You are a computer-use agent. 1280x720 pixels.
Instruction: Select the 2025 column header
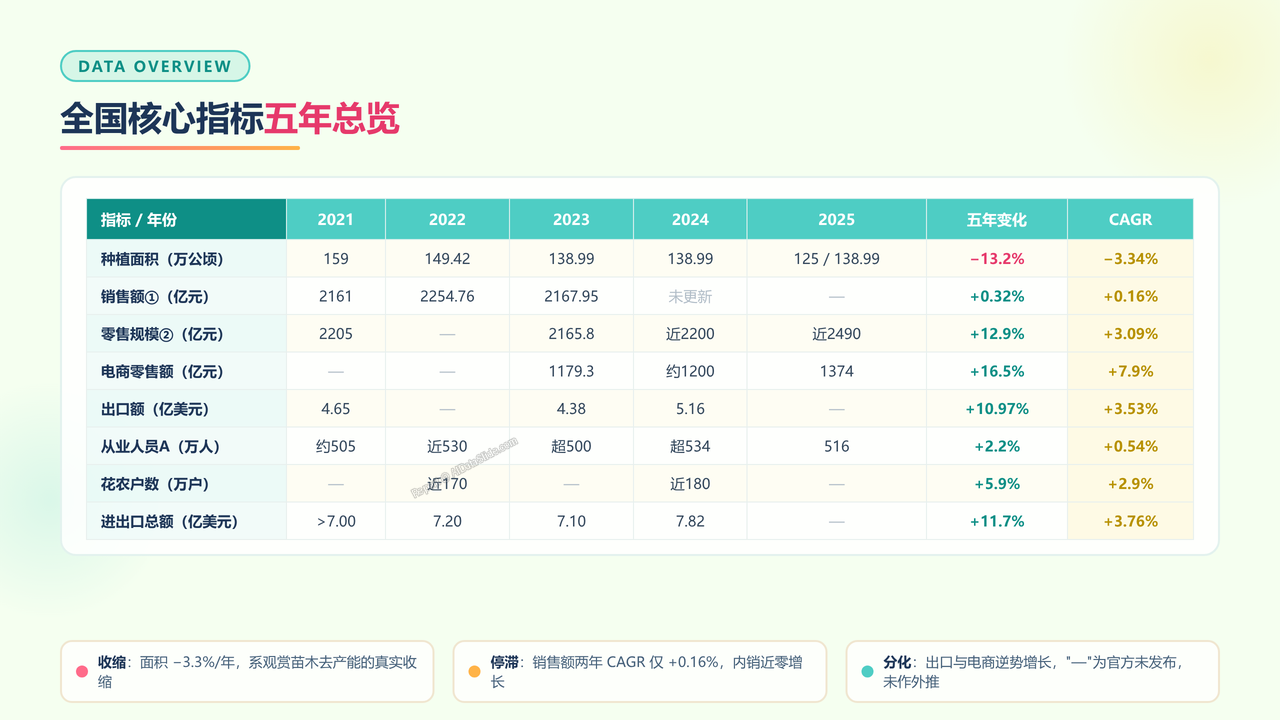837,219
